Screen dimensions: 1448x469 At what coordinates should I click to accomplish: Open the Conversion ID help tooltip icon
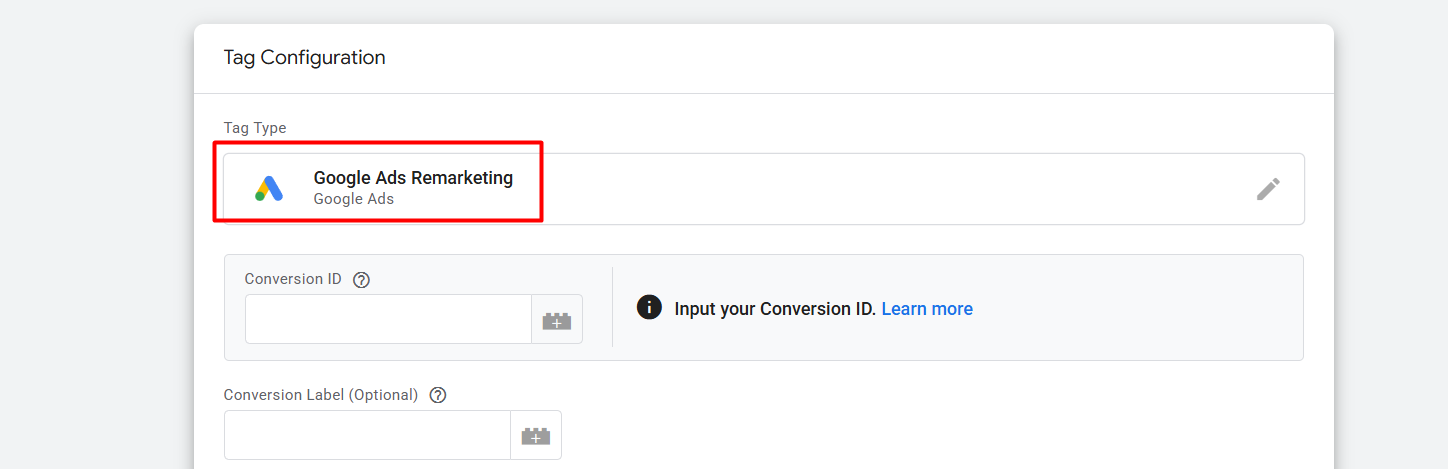tap(362, 280)
